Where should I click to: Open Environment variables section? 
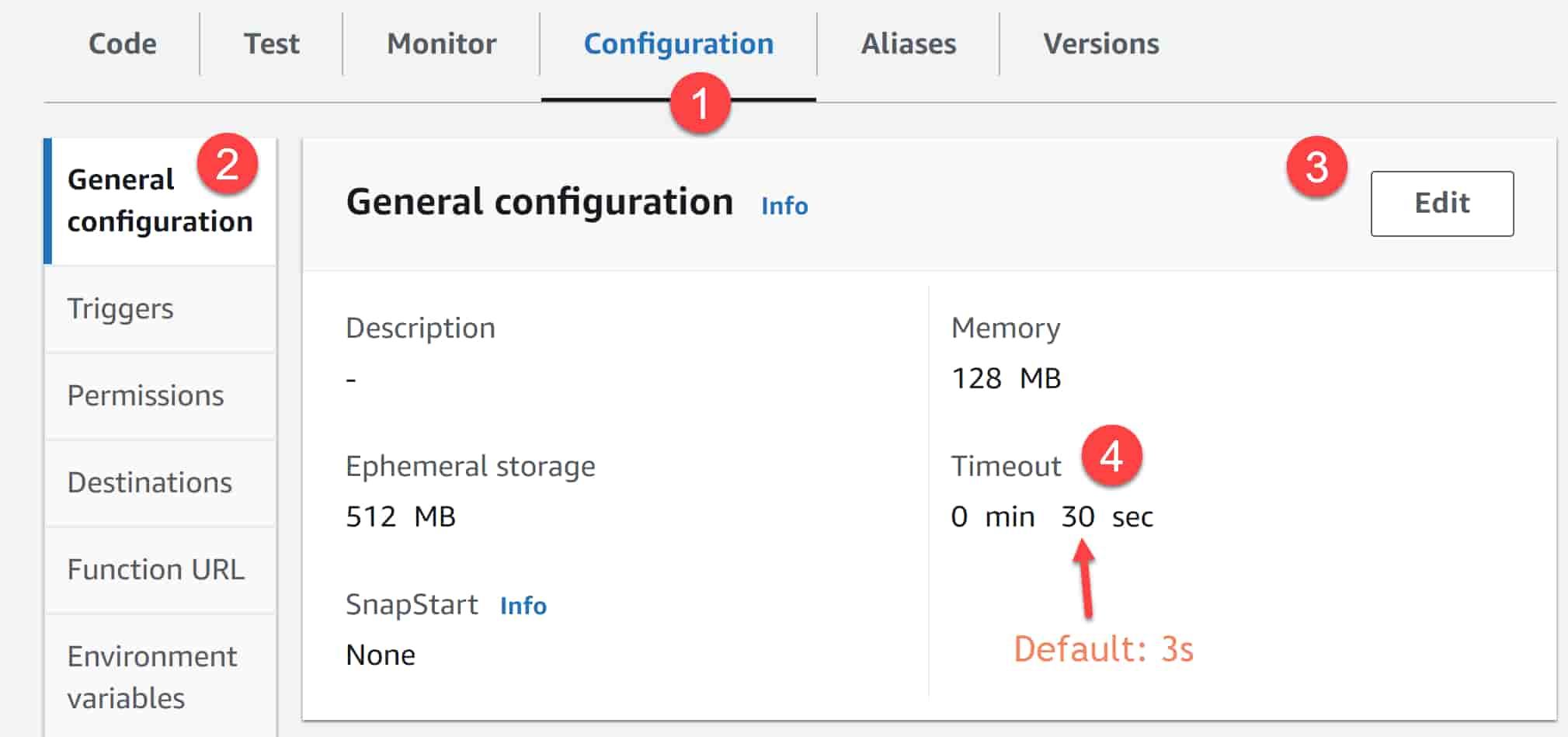point(151,676)
